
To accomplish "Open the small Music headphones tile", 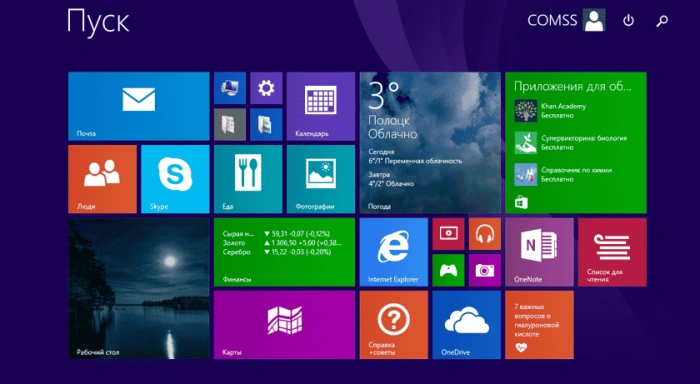I will [x=484, y=234].
